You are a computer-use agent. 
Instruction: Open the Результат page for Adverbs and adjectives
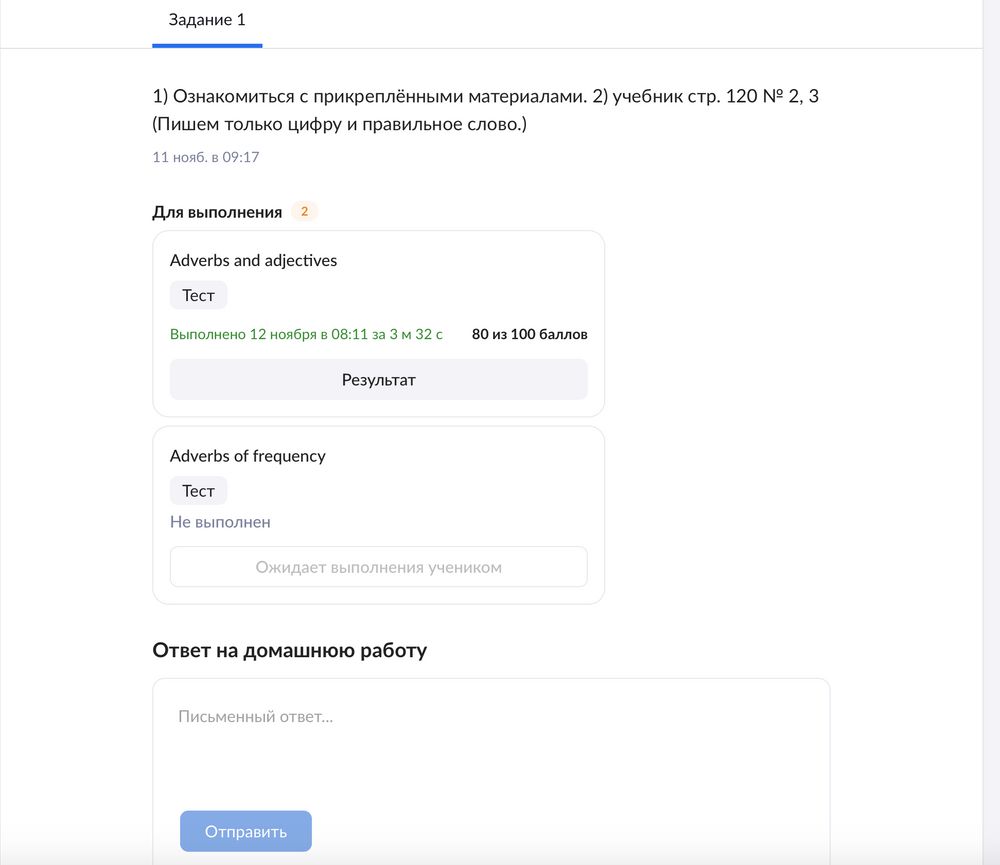(x=379, y=380)
